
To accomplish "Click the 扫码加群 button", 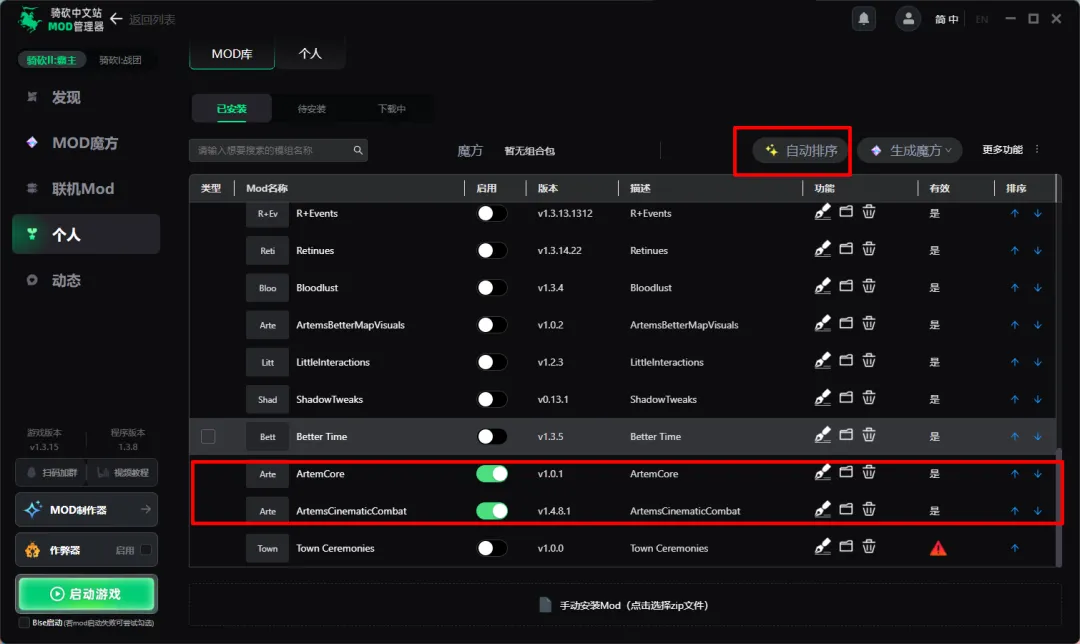I will (52, 472).
